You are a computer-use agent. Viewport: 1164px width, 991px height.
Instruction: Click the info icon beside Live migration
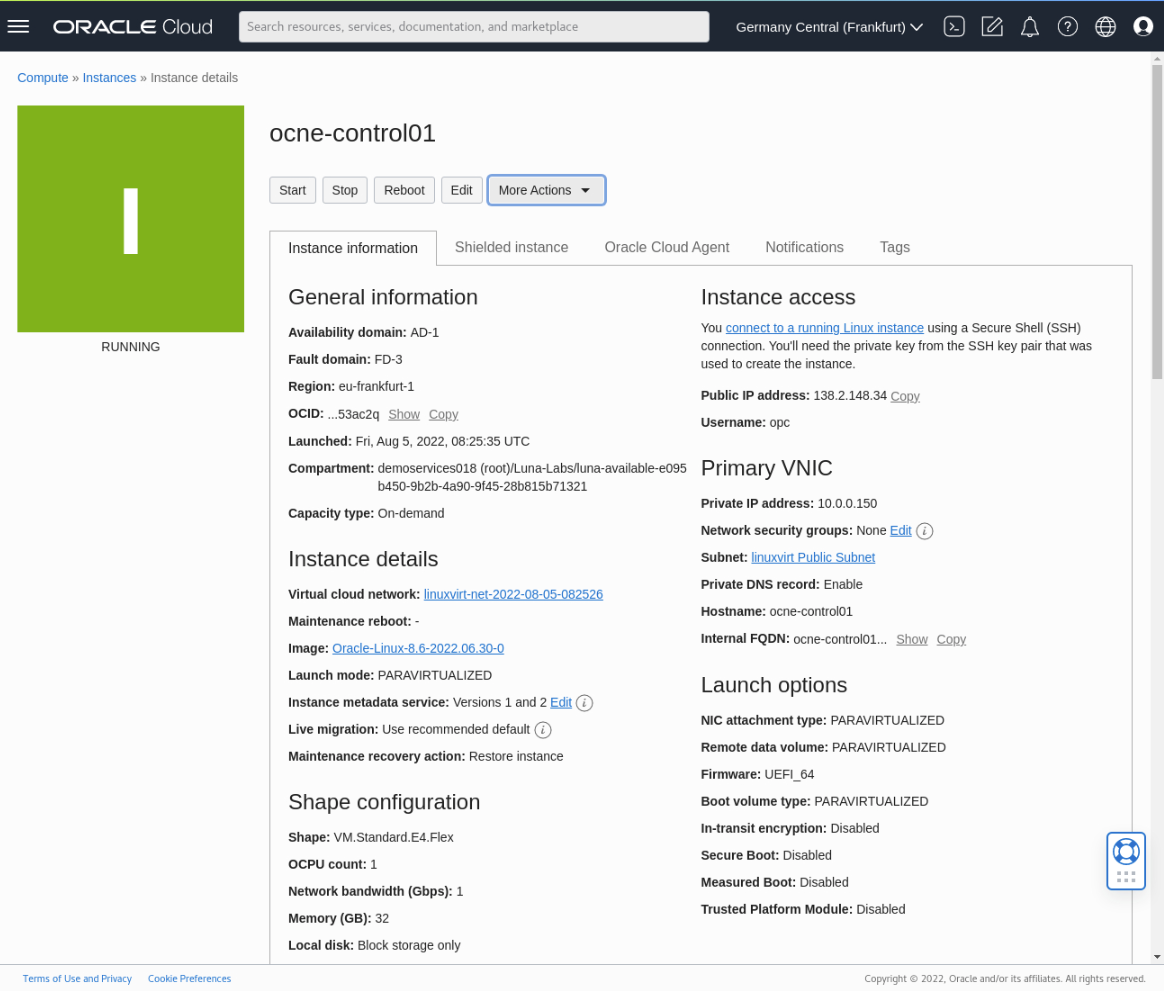tap(543, 729)
